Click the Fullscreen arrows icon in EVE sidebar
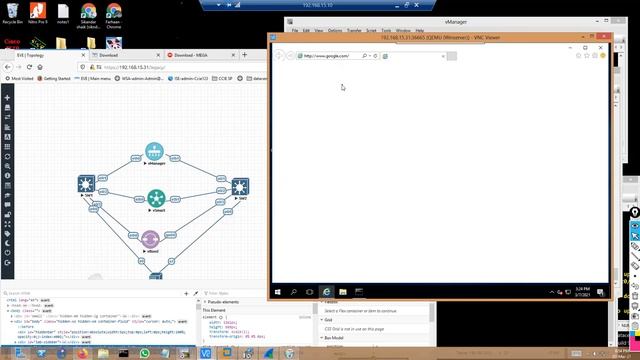Viewport: 640px width, 360px height. click(x=7, y=224)
